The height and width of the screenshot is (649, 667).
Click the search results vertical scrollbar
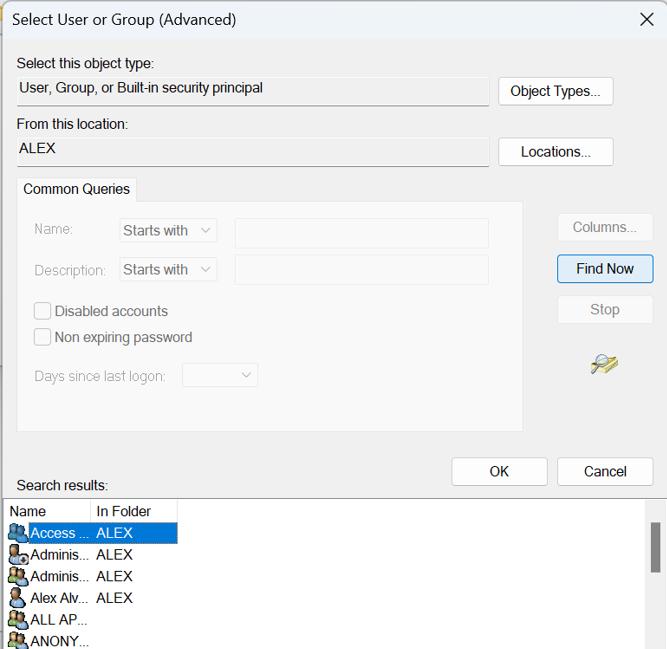[x=656, y=547]
